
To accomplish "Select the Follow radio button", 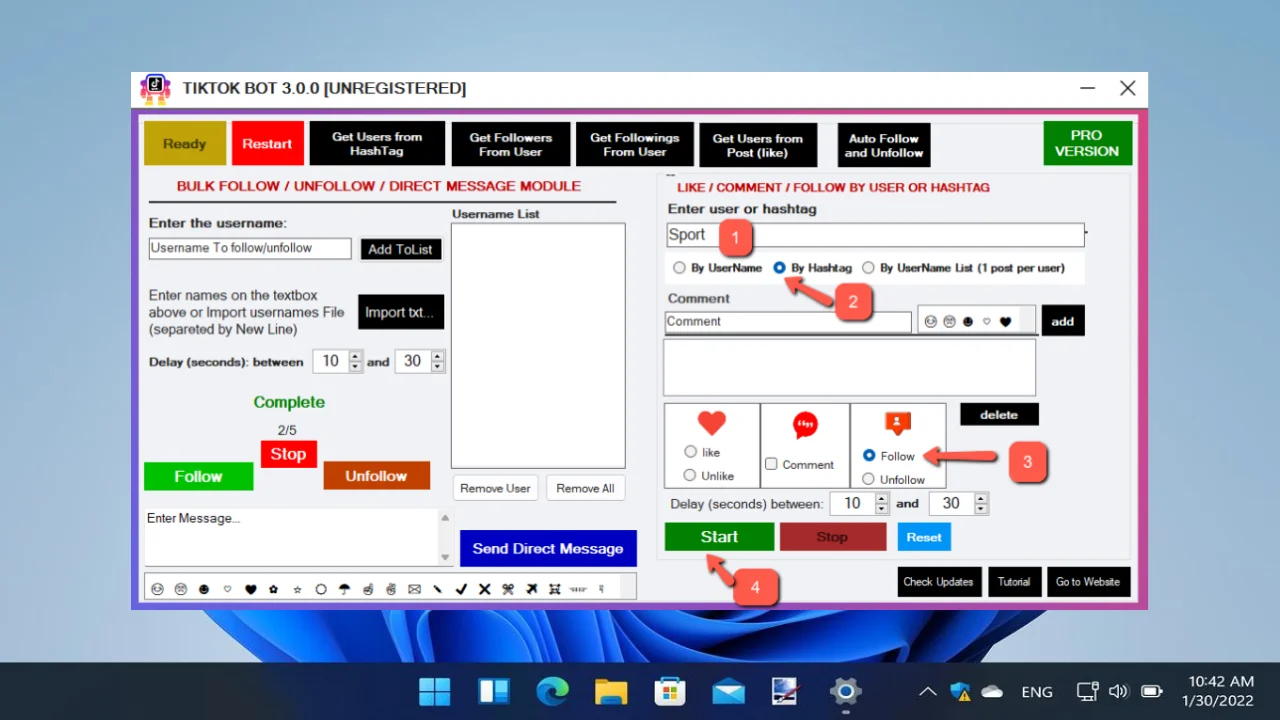I will tap(868, 455).
